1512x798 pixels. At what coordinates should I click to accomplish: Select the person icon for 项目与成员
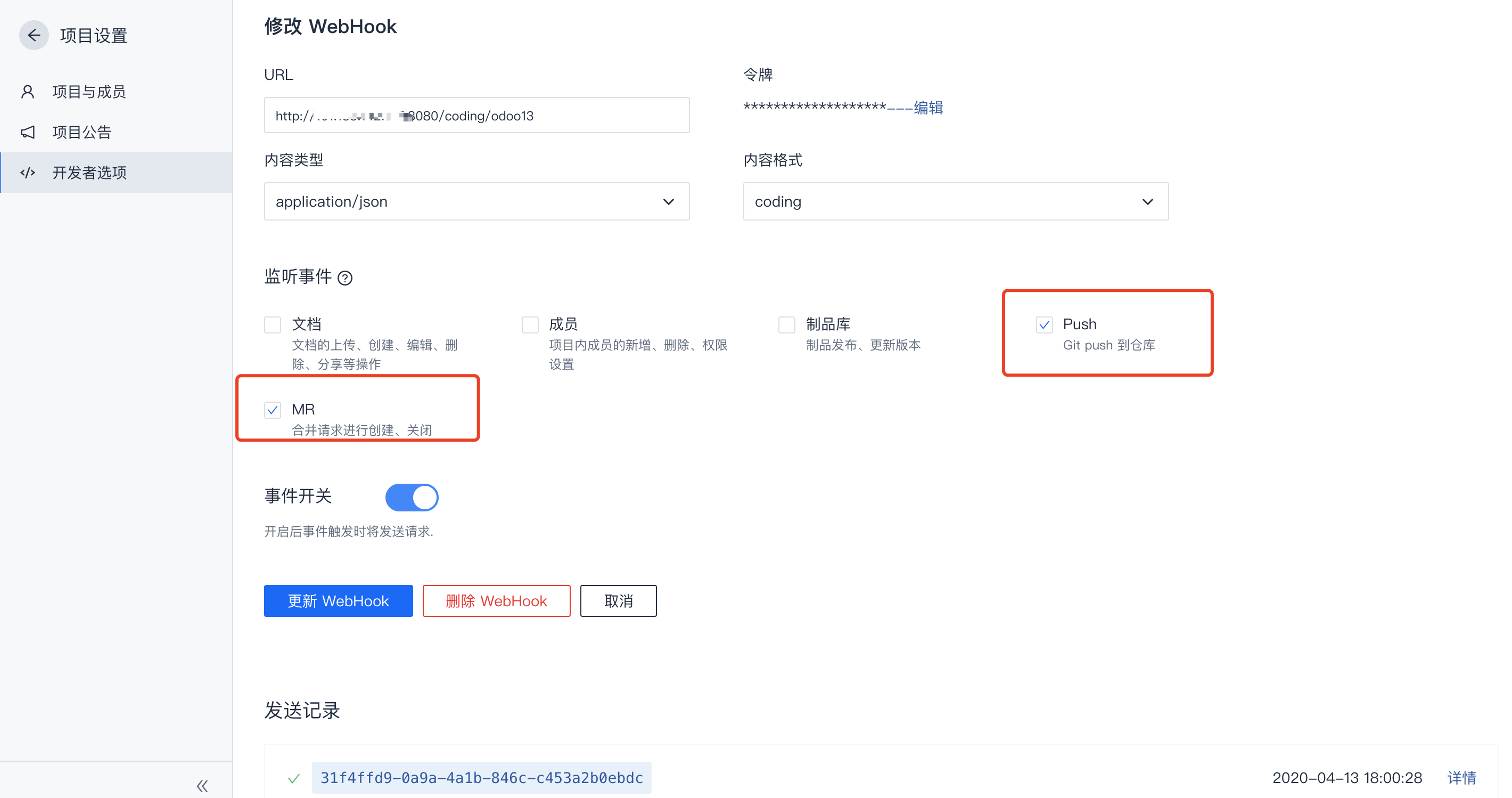click(28, 91)
